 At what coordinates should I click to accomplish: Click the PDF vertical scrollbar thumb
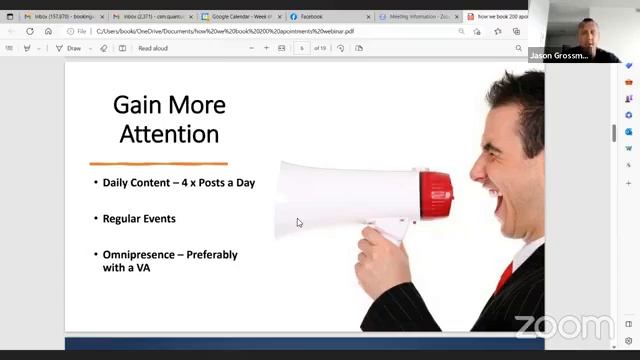[614, 133]
